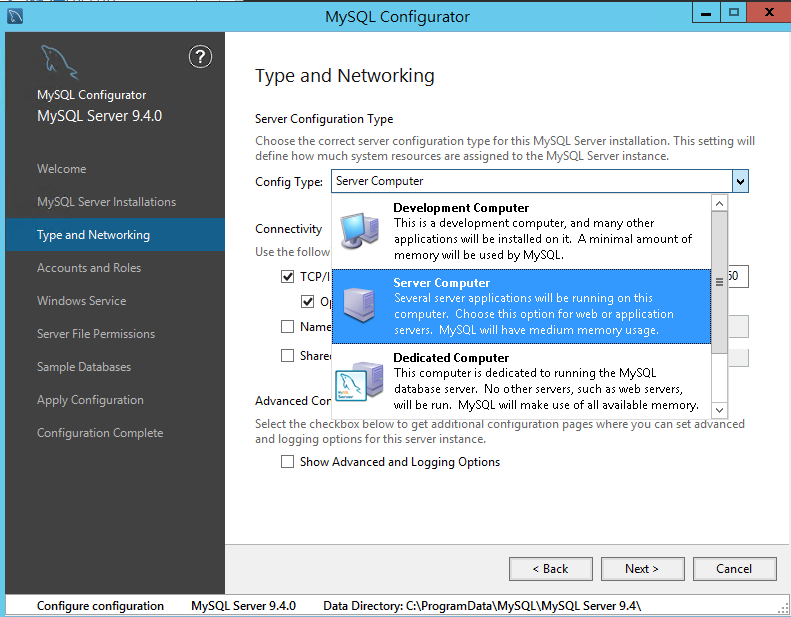Image resolution: width=791 pixels, height=617 pixels.
Task: Click the Server Computer tower icon
Action: click(359, 305)
